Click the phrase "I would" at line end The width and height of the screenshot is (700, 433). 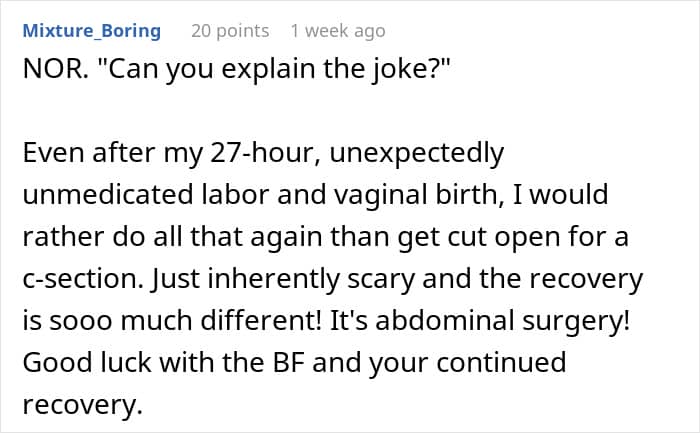pos(561,195)
